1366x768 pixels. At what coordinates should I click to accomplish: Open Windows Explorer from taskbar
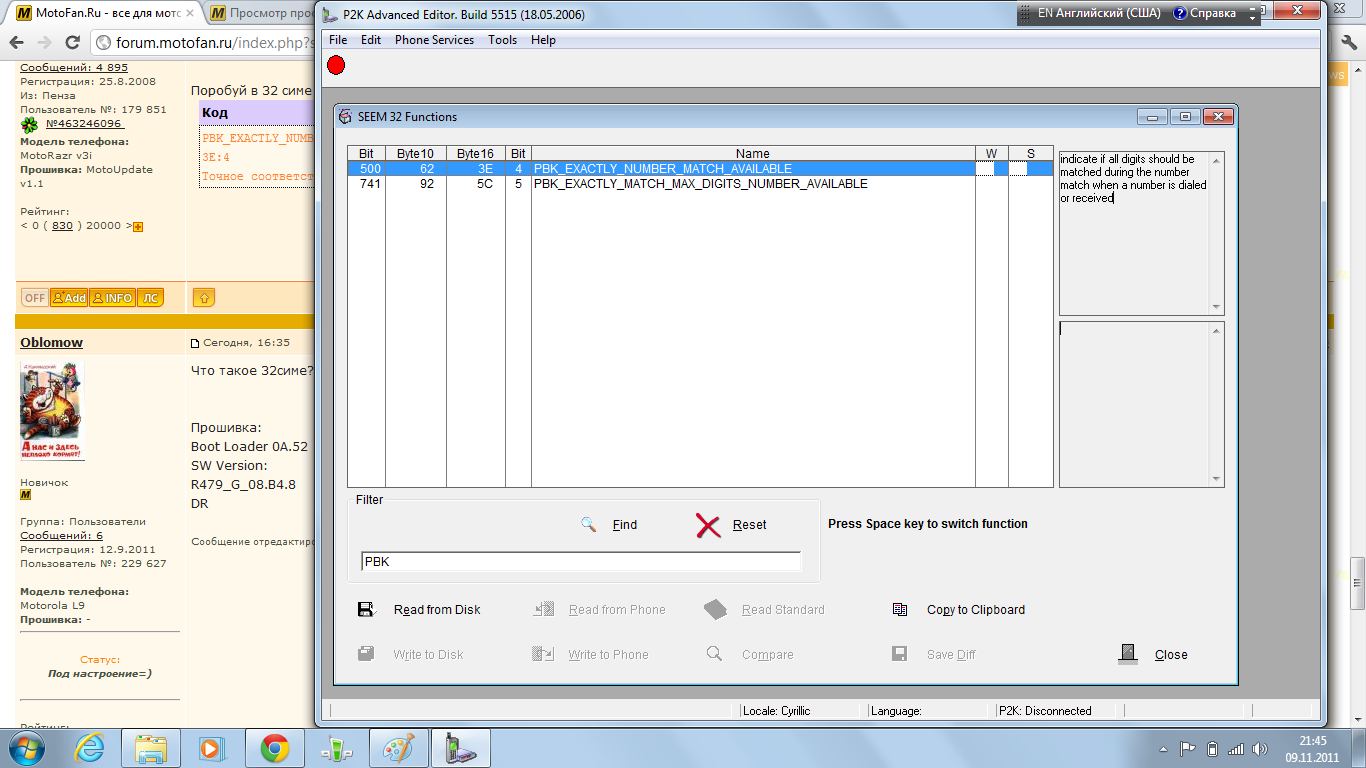tap(151, 748)
